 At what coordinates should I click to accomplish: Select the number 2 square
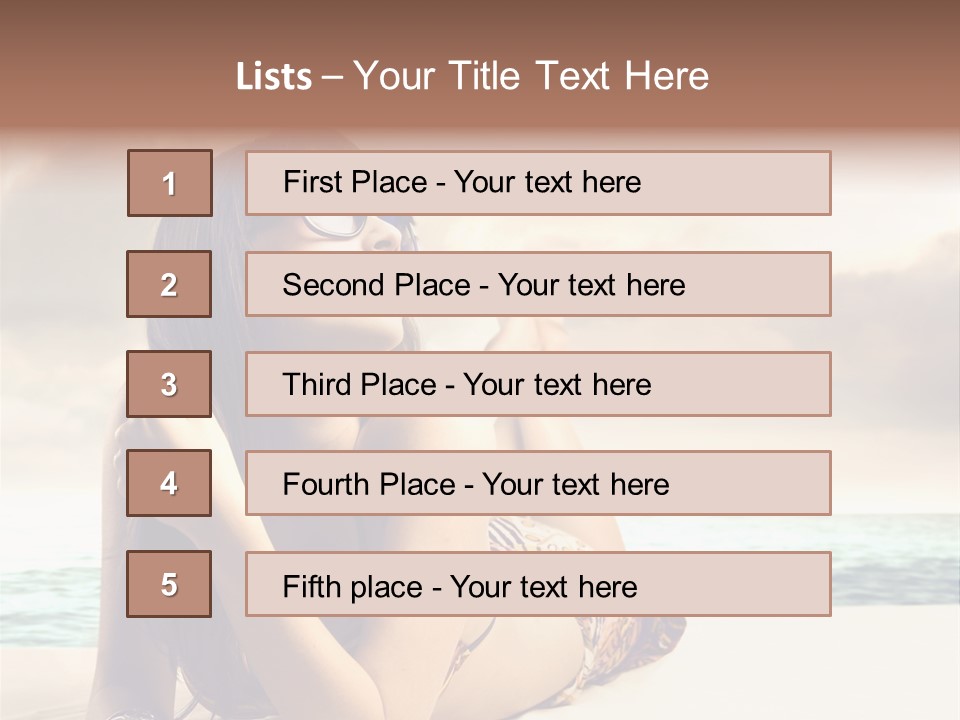pos(169,284)
